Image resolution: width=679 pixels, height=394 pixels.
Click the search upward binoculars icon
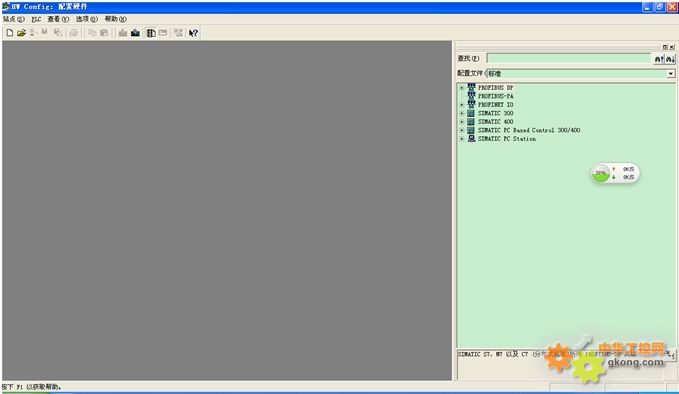(x=659, y=59)
